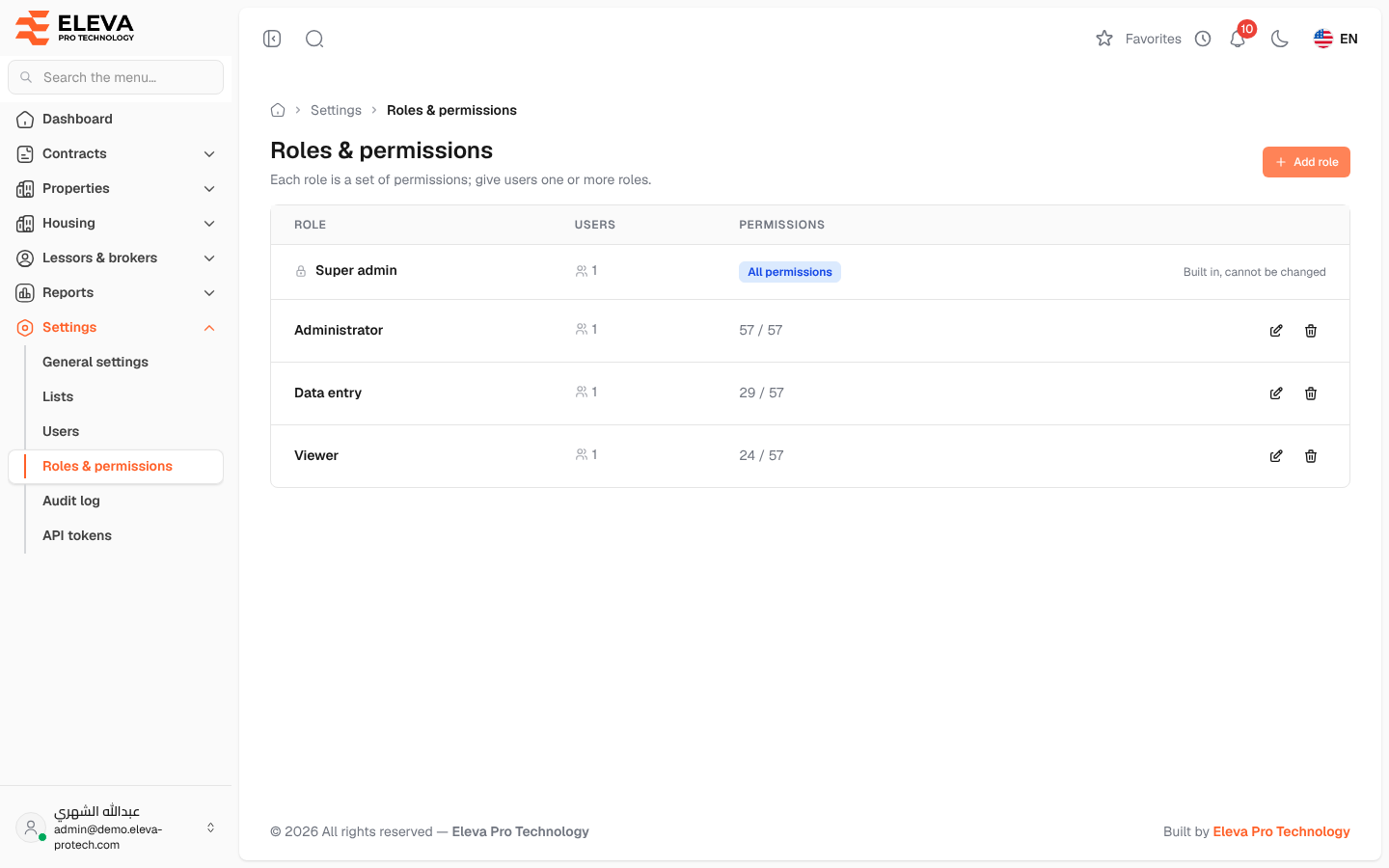Collapse the sidebar panel icon
Viewport: 1389px width, 868px height.
(x=272, y=39)
